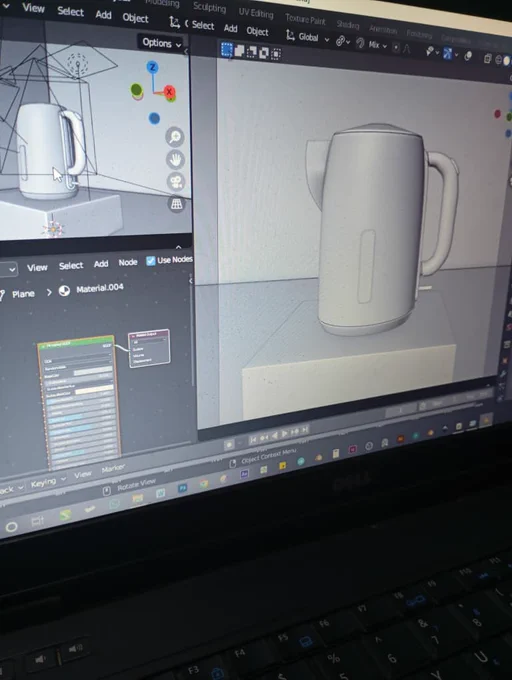Toggle X-ray display
The height and width of the screenshot is (680, 512).
487,59
